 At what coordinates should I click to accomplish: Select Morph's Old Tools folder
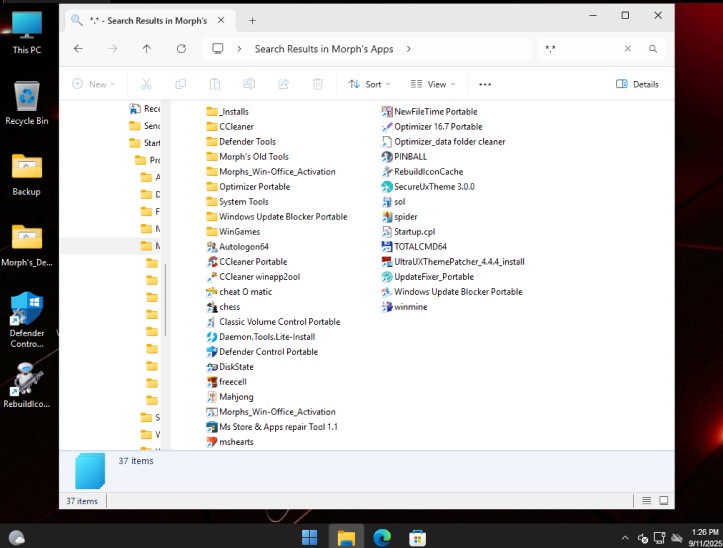[248, 157]
